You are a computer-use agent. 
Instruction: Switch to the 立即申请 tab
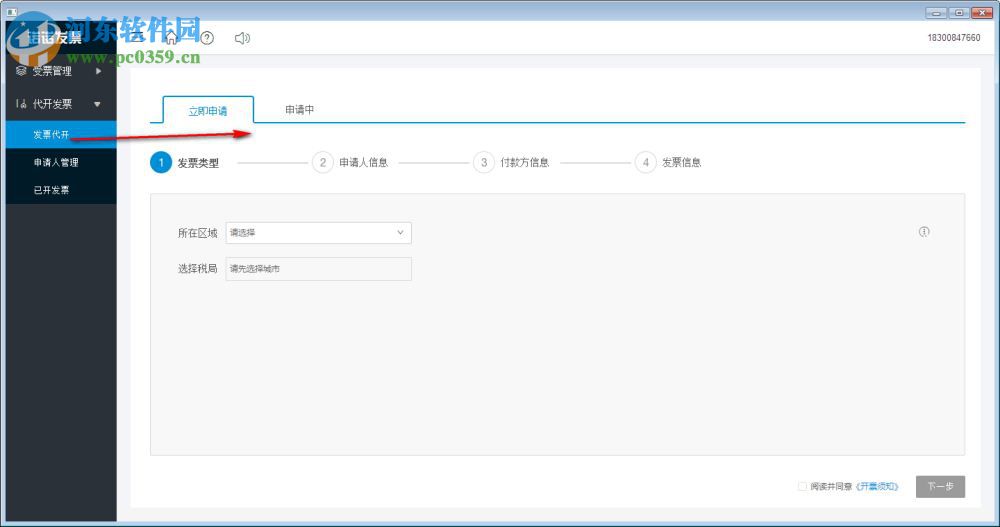(x=208, y=110)
